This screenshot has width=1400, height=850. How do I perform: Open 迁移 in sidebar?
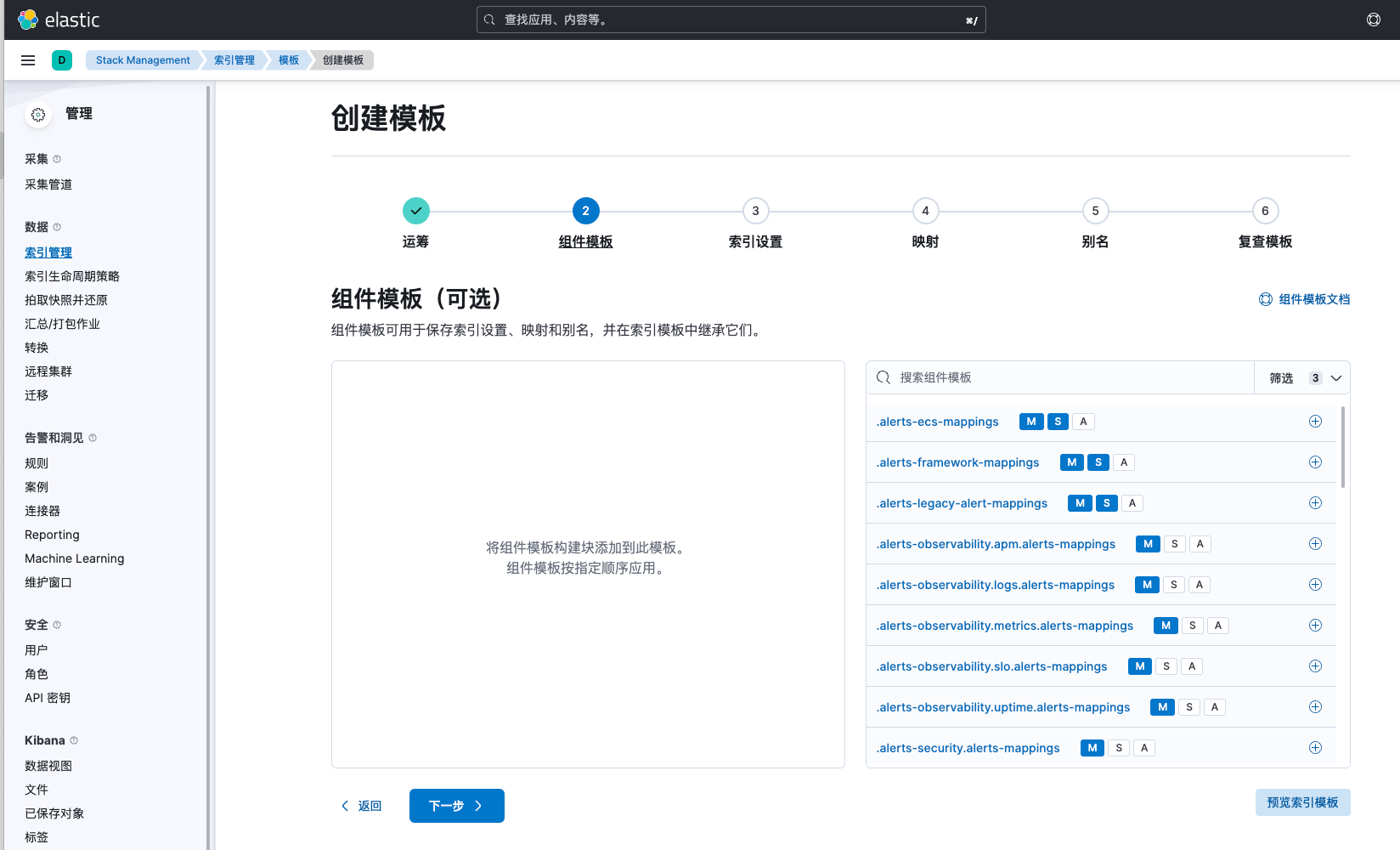point(37,395)
